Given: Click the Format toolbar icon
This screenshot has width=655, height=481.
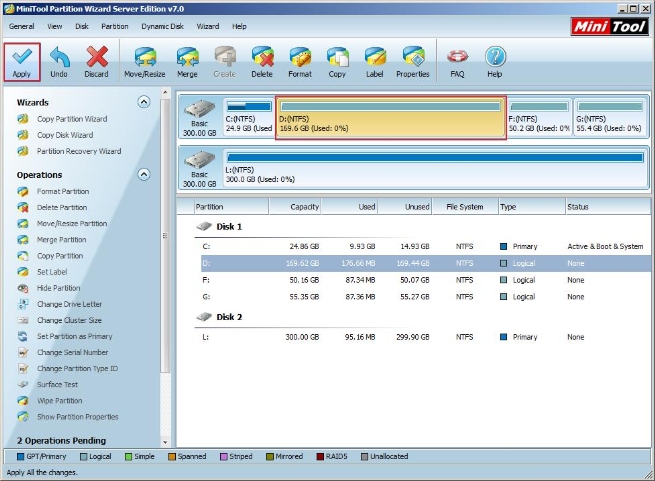Looking at the screenshot, I should (x=300, y=62).
